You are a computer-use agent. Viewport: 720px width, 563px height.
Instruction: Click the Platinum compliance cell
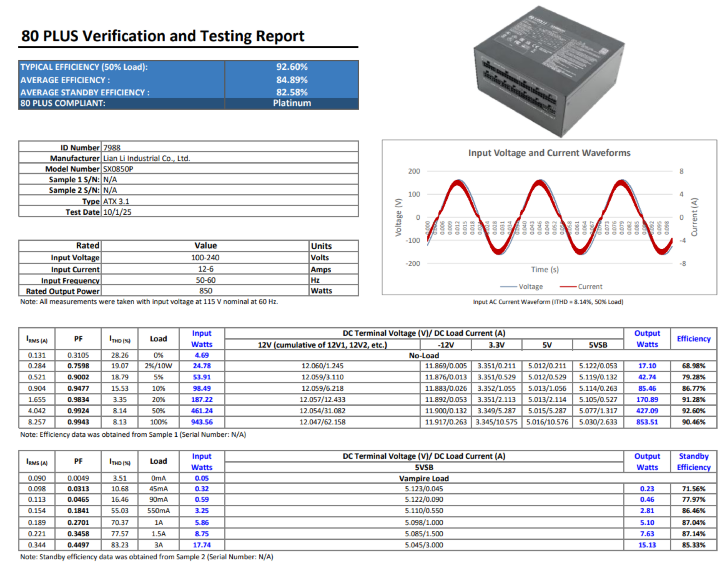pyautogui.click(x=292, y=103)
